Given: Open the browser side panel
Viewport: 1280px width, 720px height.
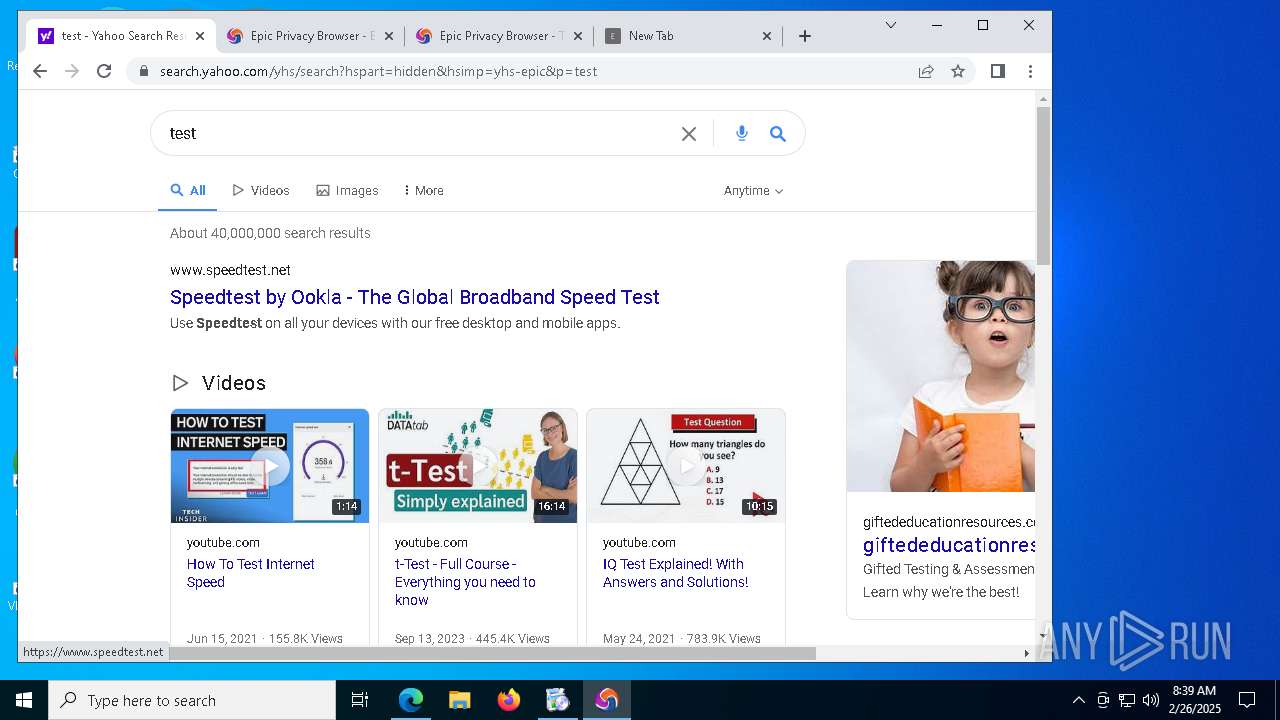Looking at the screenshot, I should tap(997, 71).
